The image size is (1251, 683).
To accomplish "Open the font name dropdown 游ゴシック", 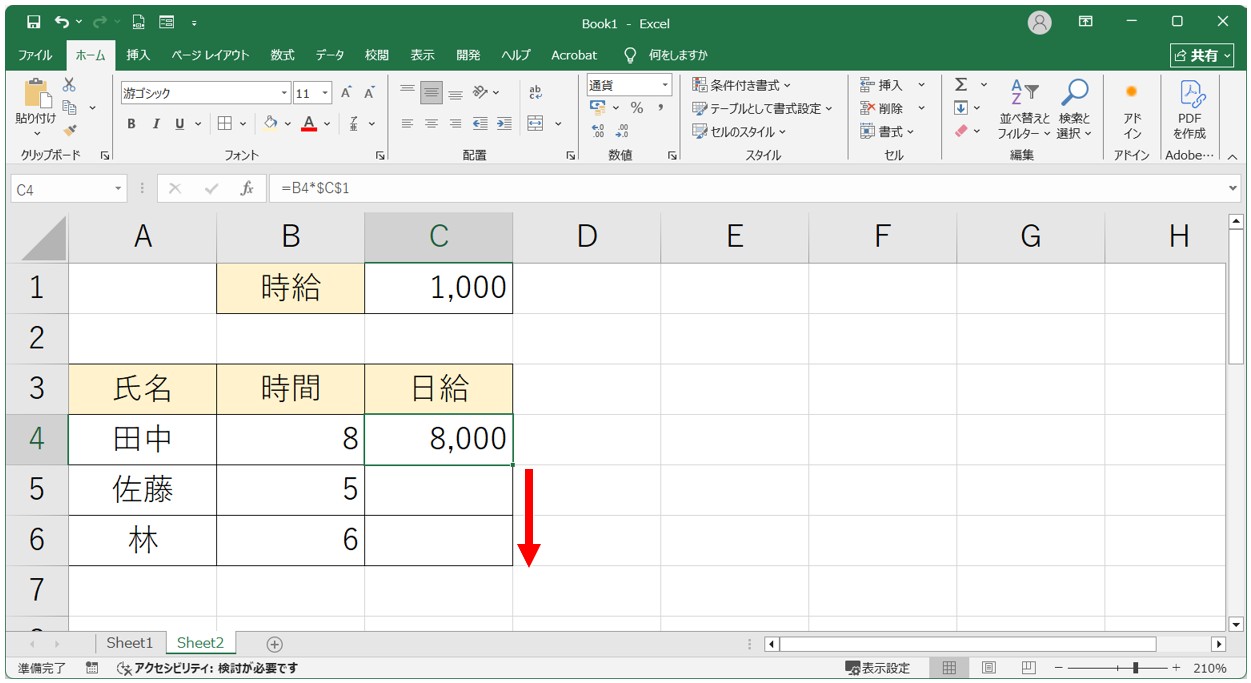I will (284, 93).
